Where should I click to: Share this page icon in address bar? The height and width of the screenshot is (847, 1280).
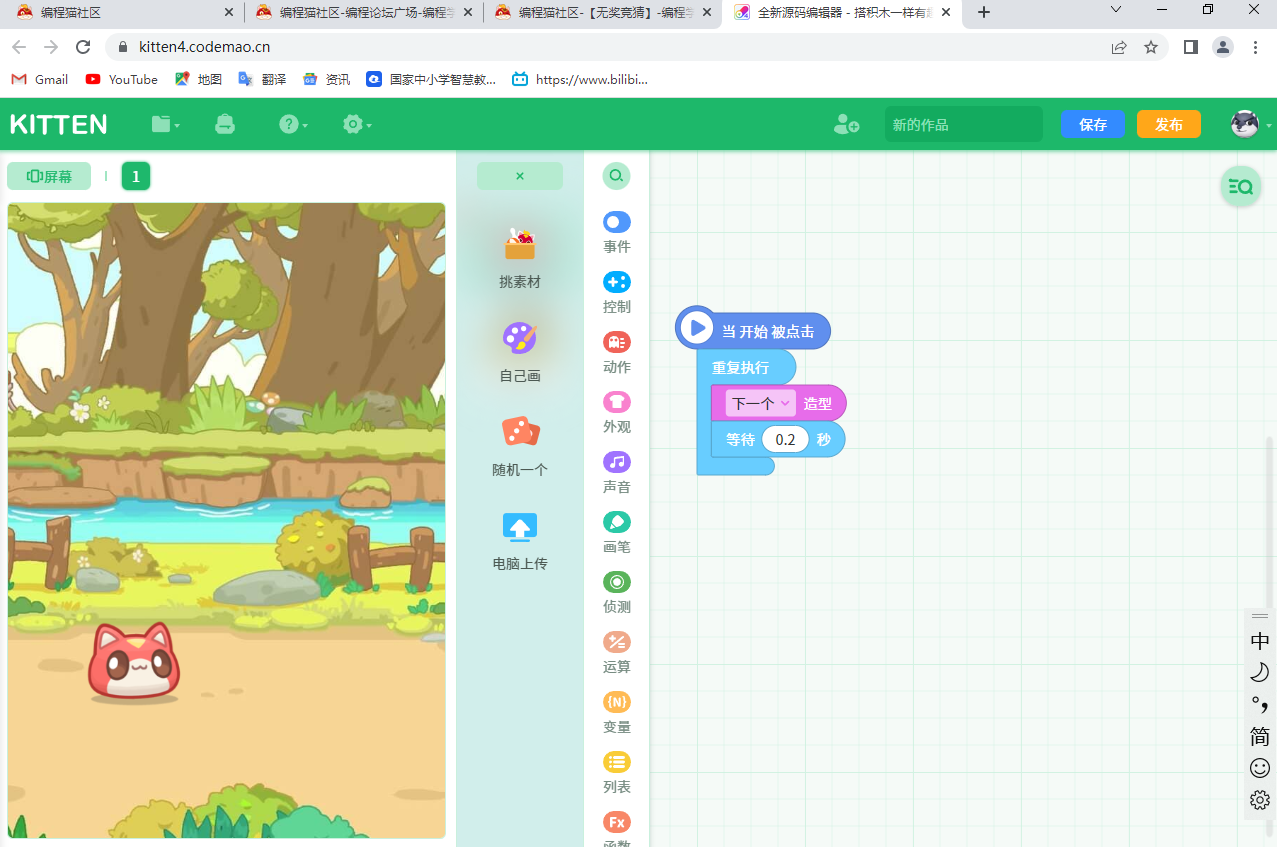pos(1119,47)
